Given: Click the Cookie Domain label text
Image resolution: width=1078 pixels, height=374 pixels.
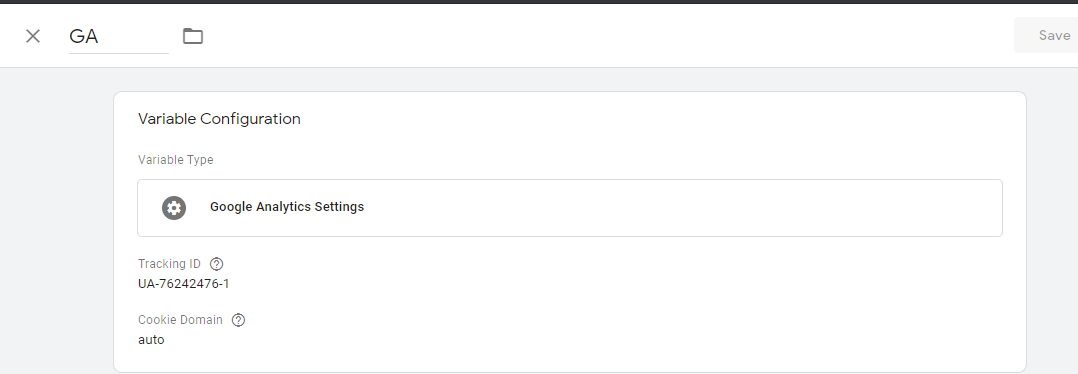Looking at the screenshot, I should coord(180,320).
